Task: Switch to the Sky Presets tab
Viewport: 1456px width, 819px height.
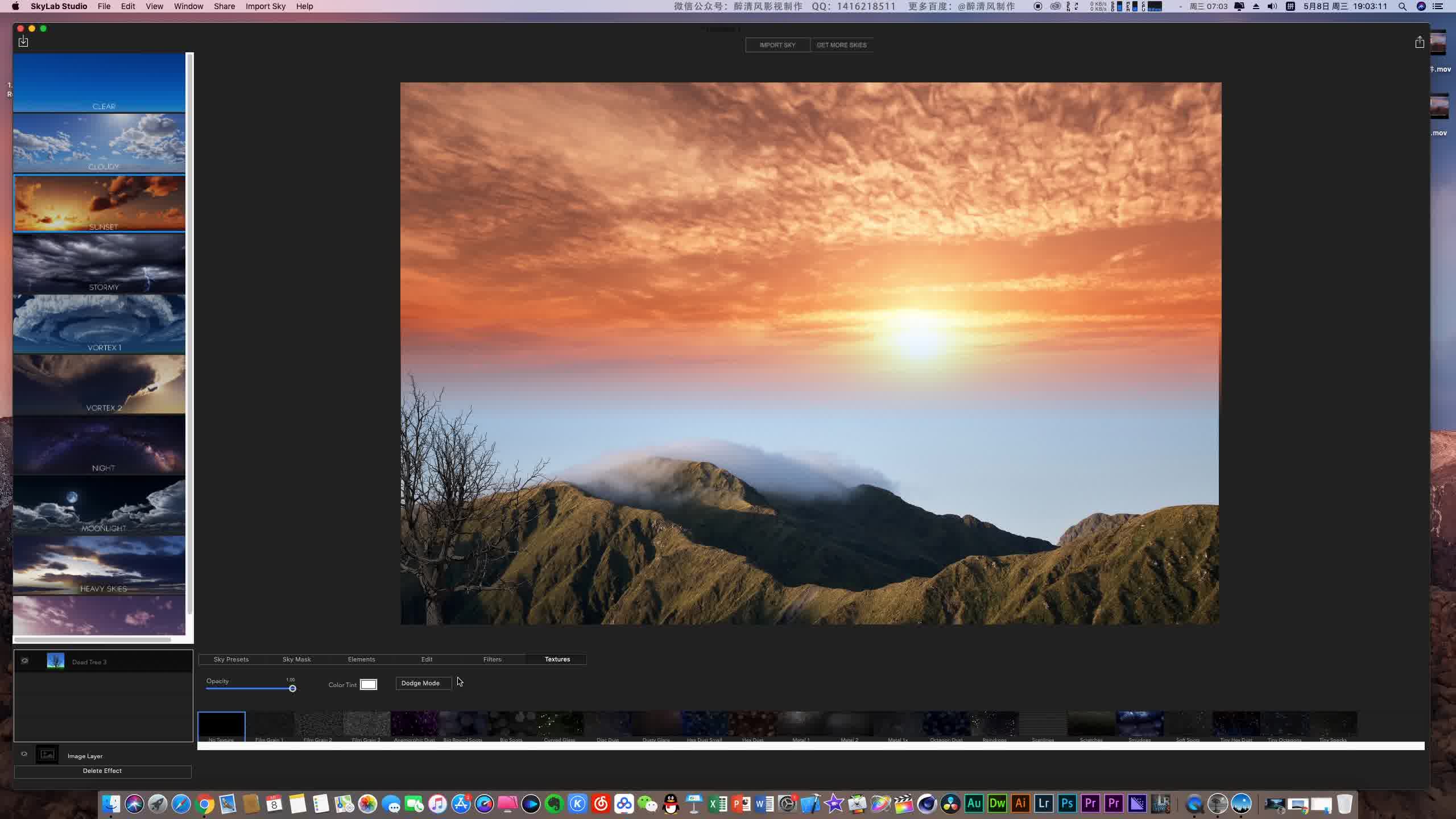Action: click(x=231, y=659)
